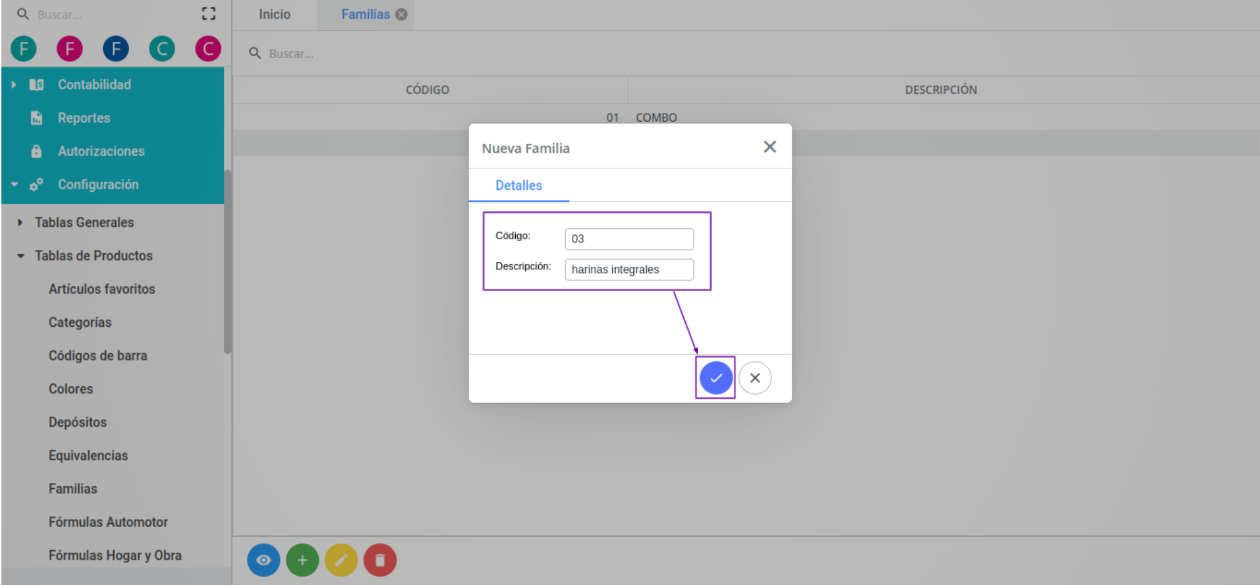
Task: Click the teal C circle shortcut
Action: (x=161, y=48)
